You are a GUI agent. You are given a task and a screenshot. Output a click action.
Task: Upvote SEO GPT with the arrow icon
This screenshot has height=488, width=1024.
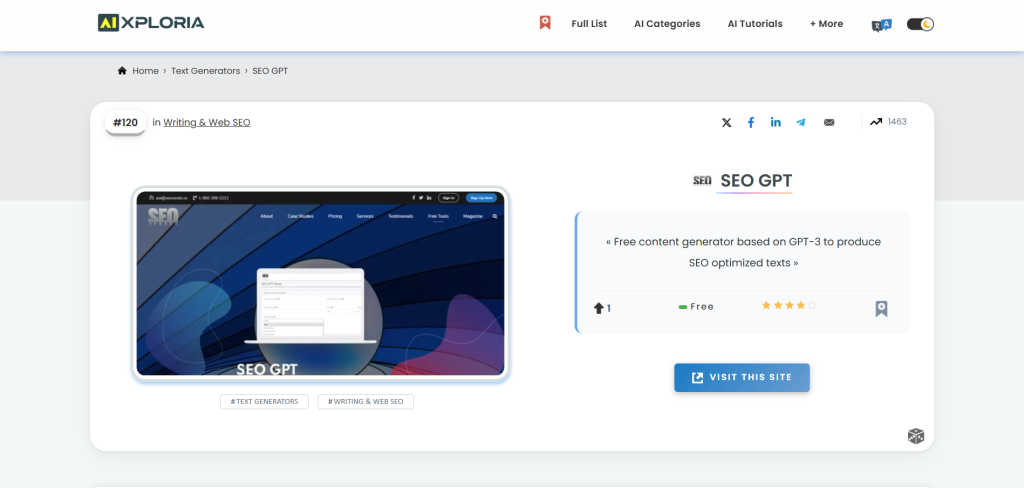click(x=599, y=308)
